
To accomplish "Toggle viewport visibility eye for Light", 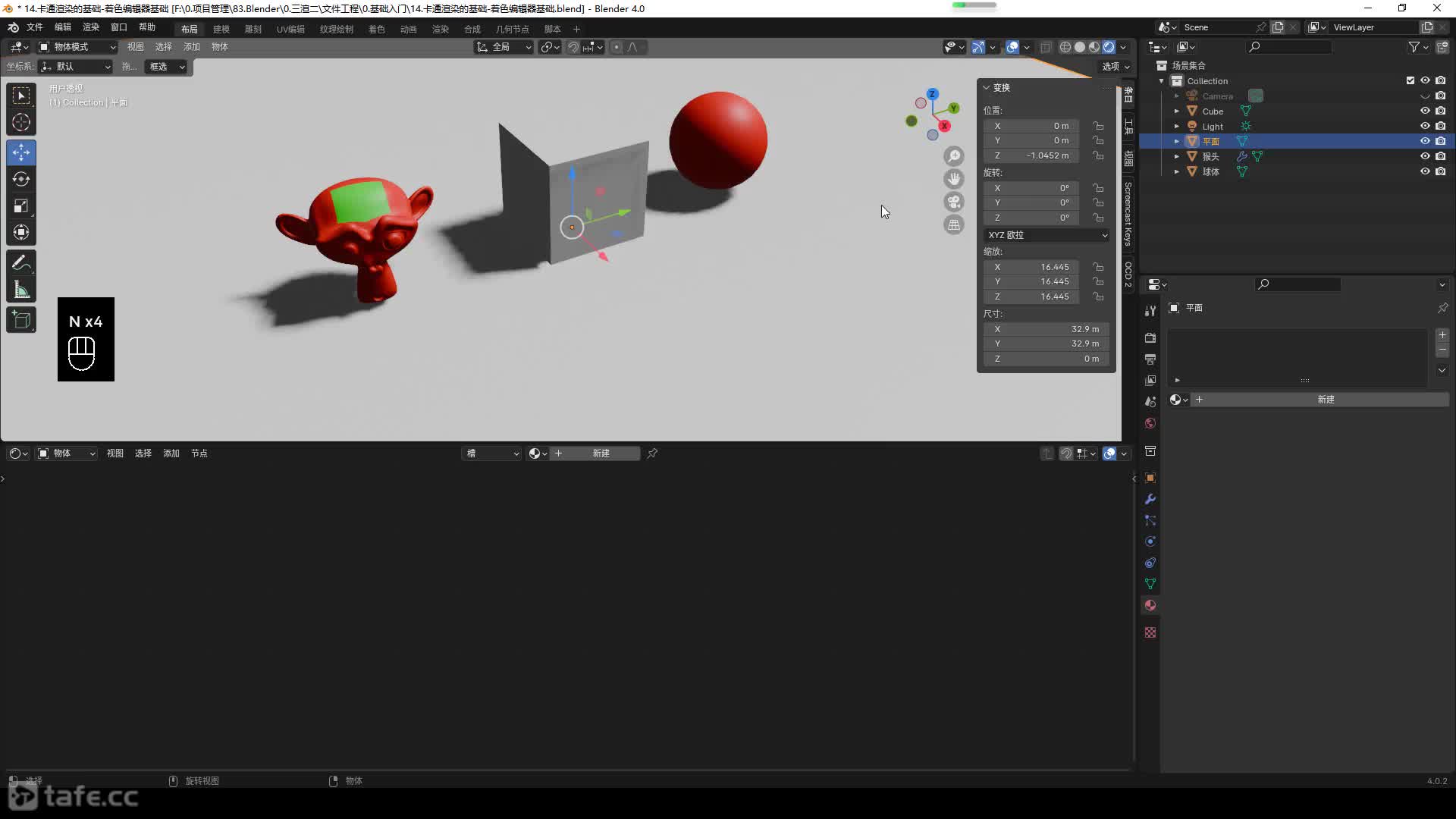I will click(x=1425, y=126).
